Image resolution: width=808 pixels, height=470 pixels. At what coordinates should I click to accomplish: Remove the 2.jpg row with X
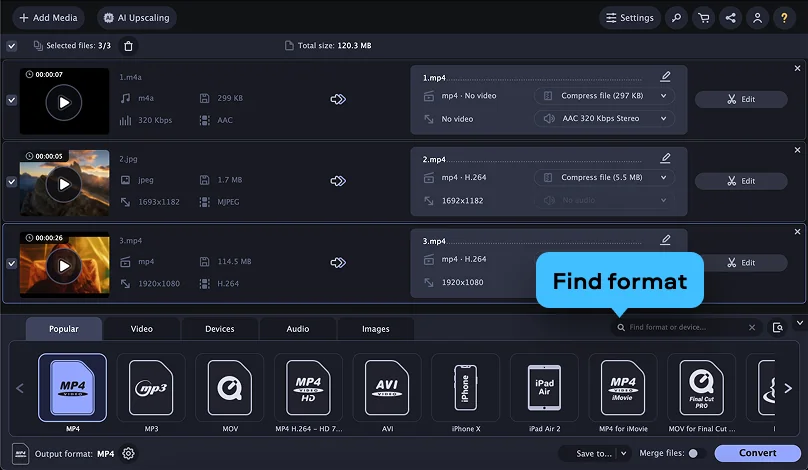(x=797, y=150)
